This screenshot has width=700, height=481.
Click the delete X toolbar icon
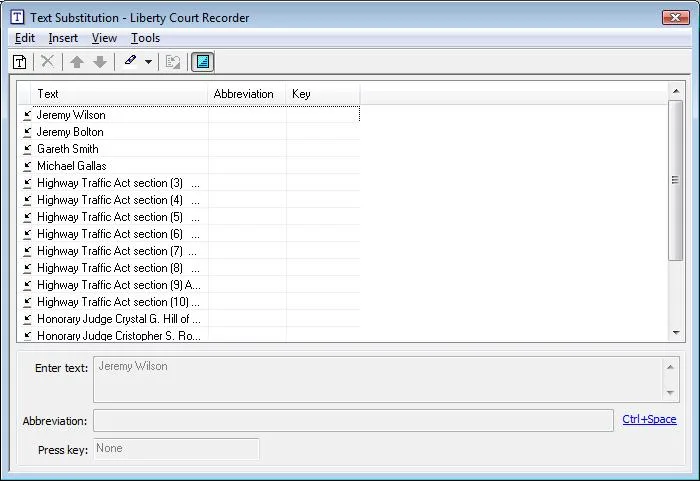[47, 61]
